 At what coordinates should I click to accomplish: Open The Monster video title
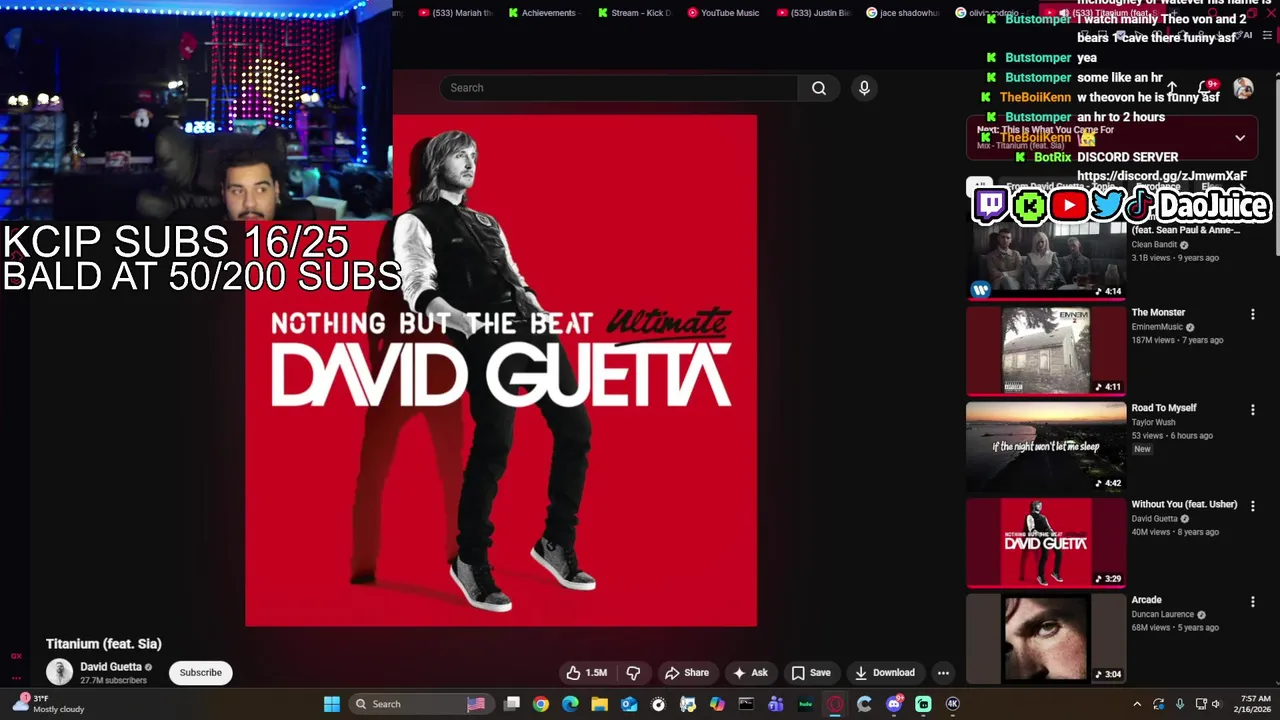click(x=1158, y=313)
